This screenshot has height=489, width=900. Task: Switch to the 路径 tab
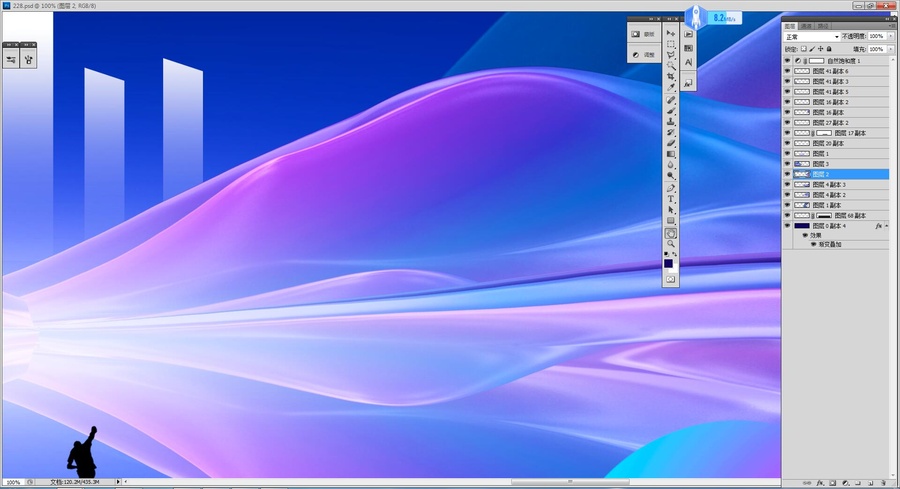point(823,26)
